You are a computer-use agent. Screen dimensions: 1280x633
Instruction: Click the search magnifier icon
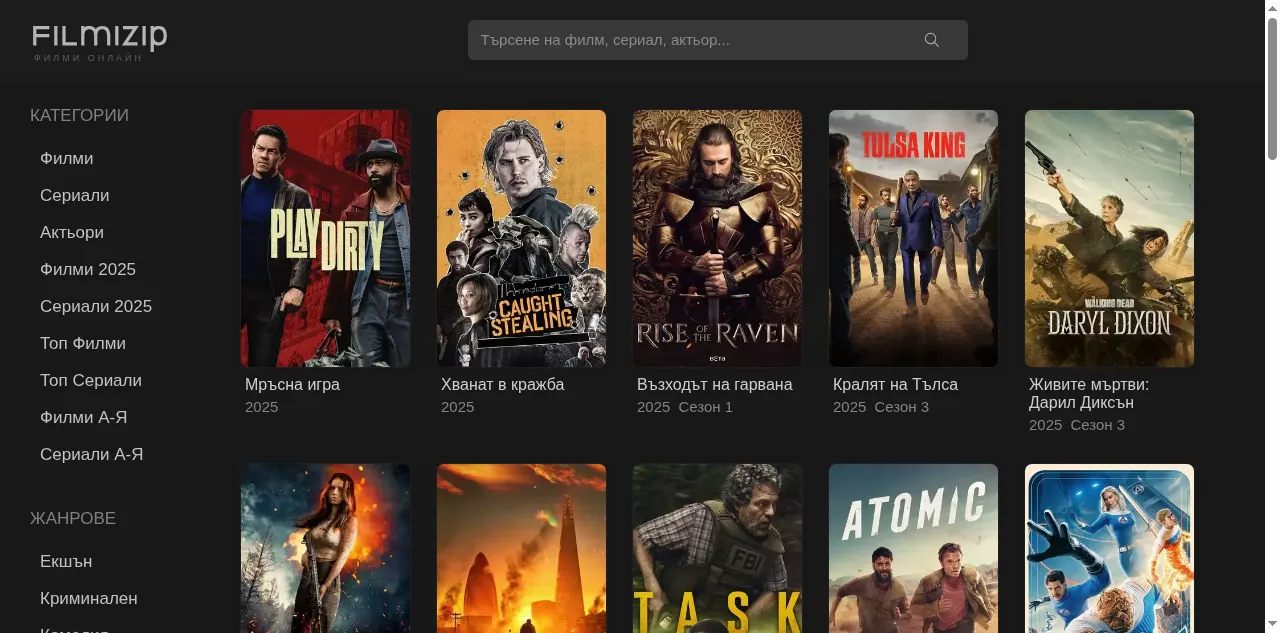tap(931, 40)
